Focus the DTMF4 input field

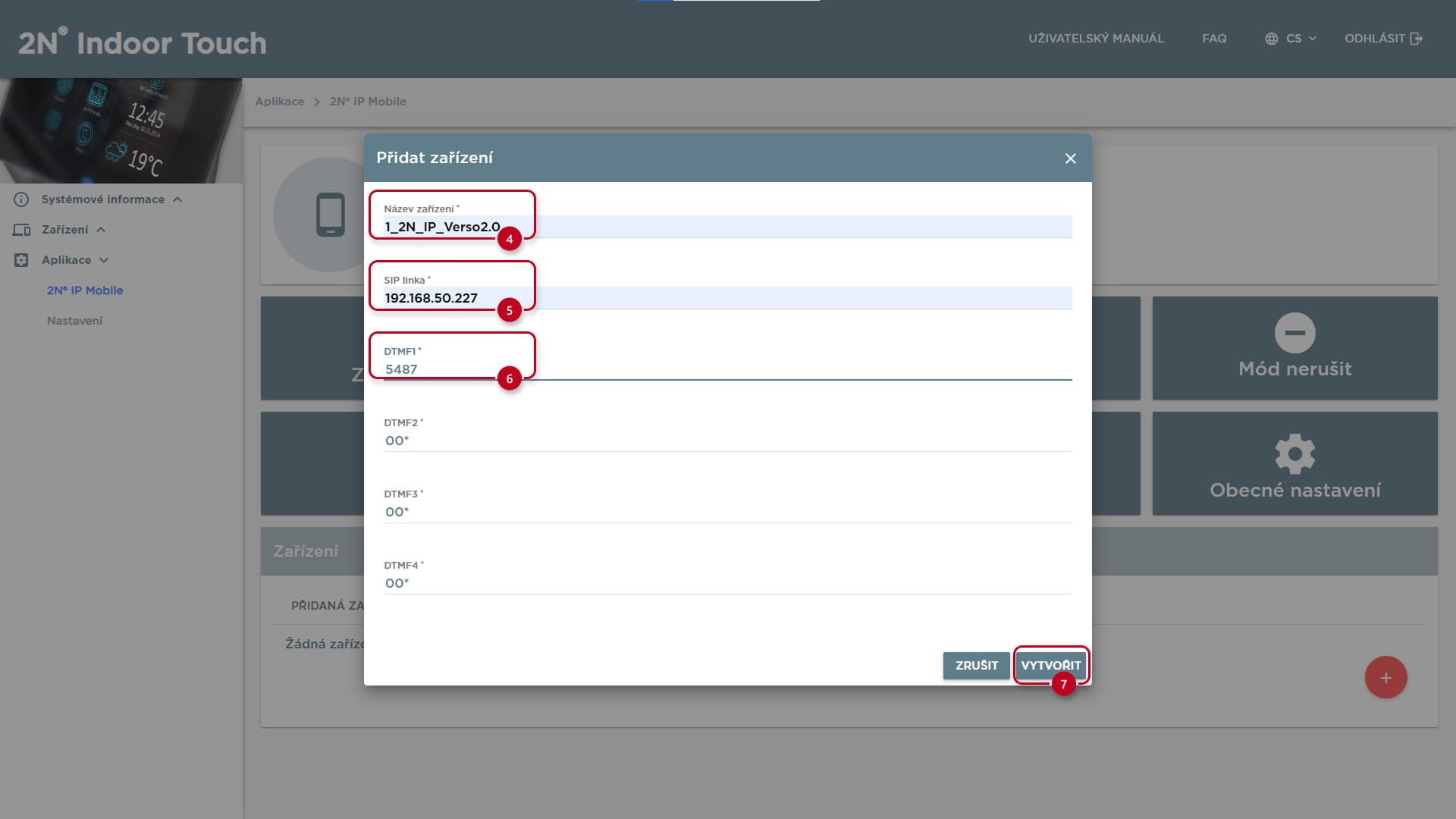pyautogui.click(x=727, y=582)
